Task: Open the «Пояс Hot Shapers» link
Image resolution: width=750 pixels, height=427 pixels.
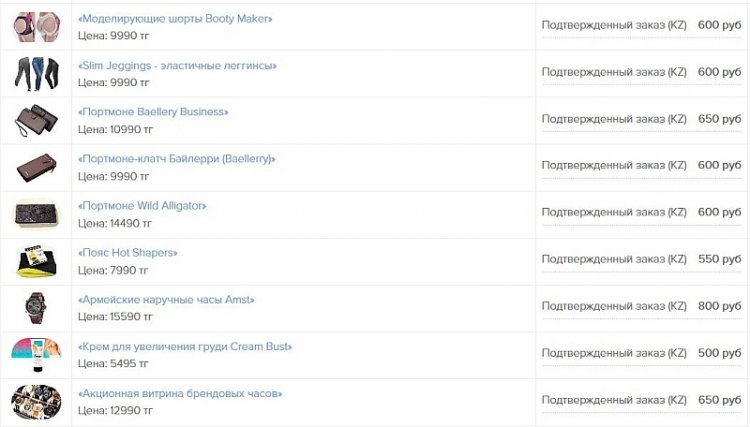Action: [127, 253]
